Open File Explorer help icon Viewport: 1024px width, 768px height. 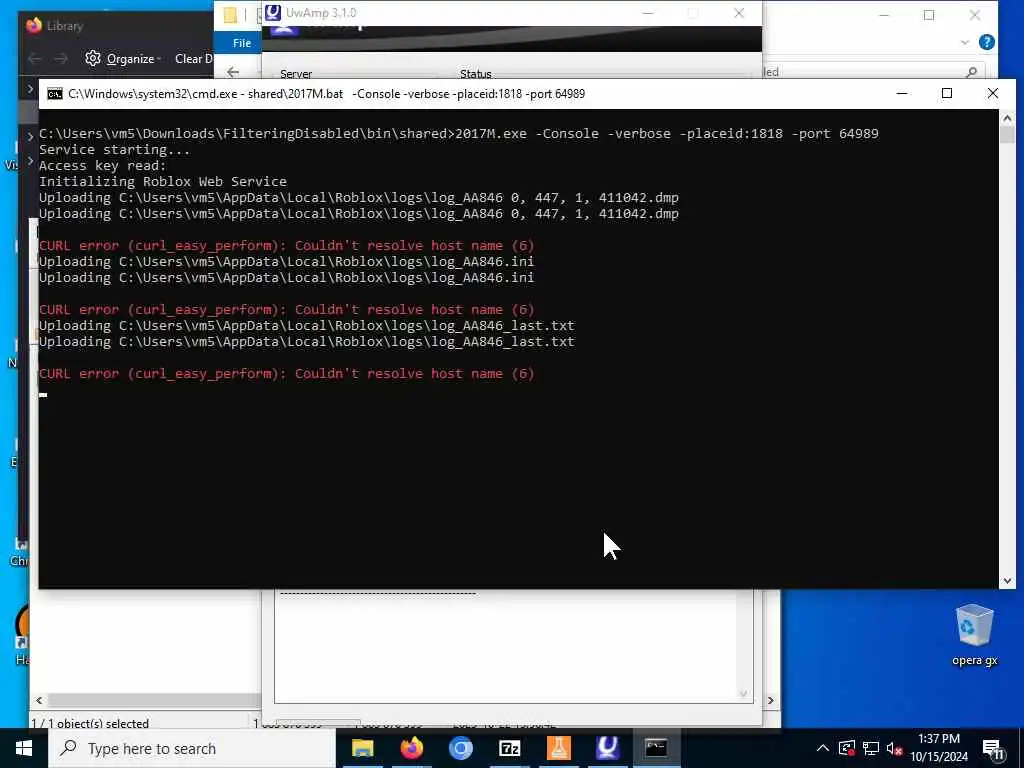[x=987, y=42]
